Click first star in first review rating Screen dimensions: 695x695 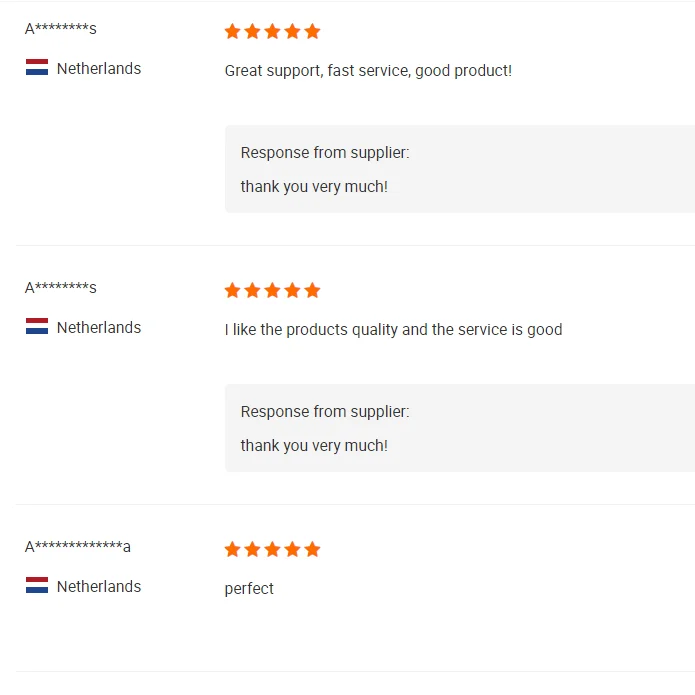233,31
